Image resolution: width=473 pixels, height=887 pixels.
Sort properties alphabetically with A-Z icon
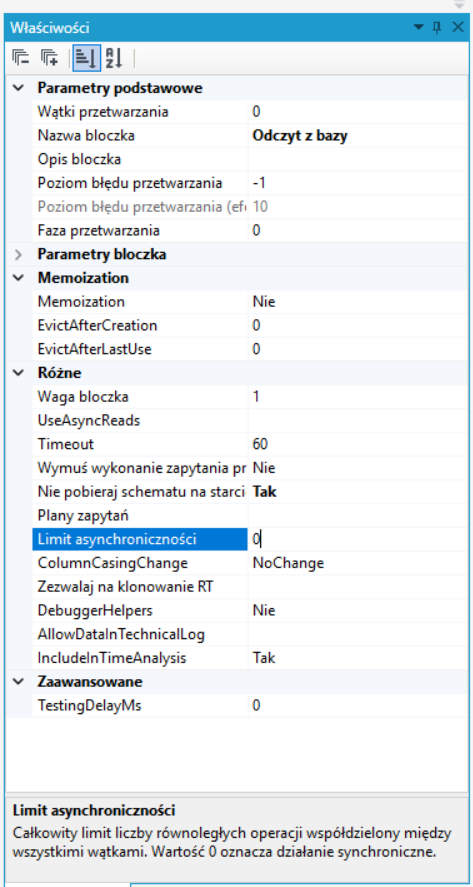point(114,58)
